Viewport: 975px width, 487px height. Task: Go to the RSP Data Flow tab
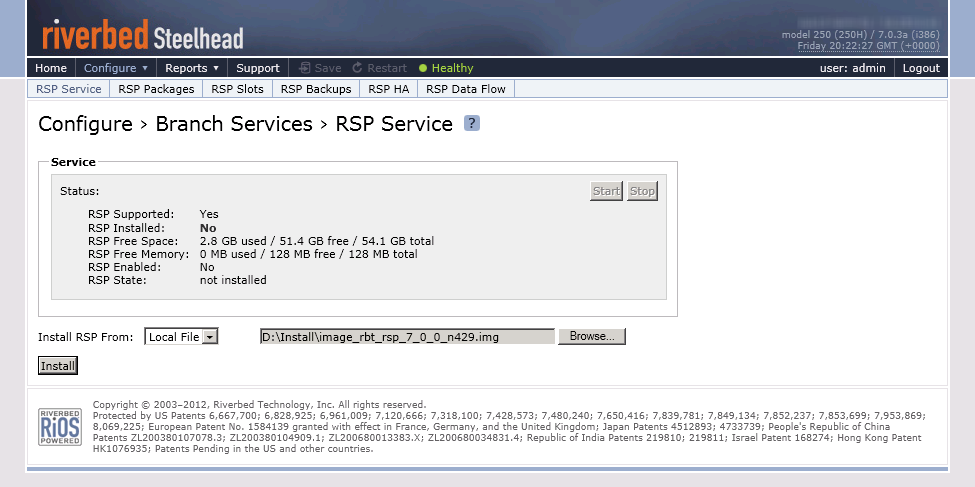coord(466,89)
